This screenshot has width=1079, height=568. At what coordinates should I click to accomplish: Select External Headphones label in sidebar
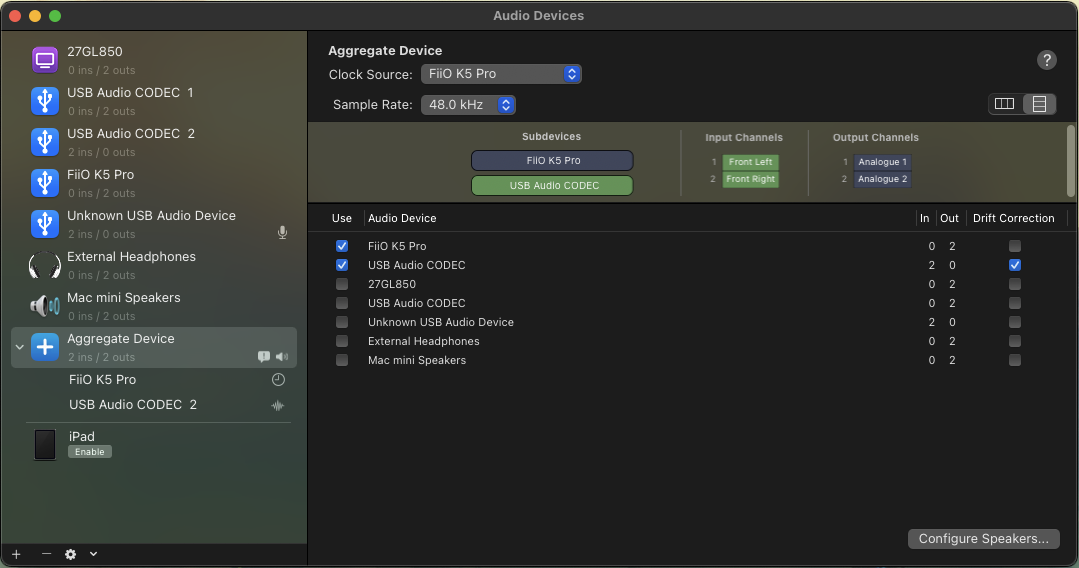[x=131, y=257]
